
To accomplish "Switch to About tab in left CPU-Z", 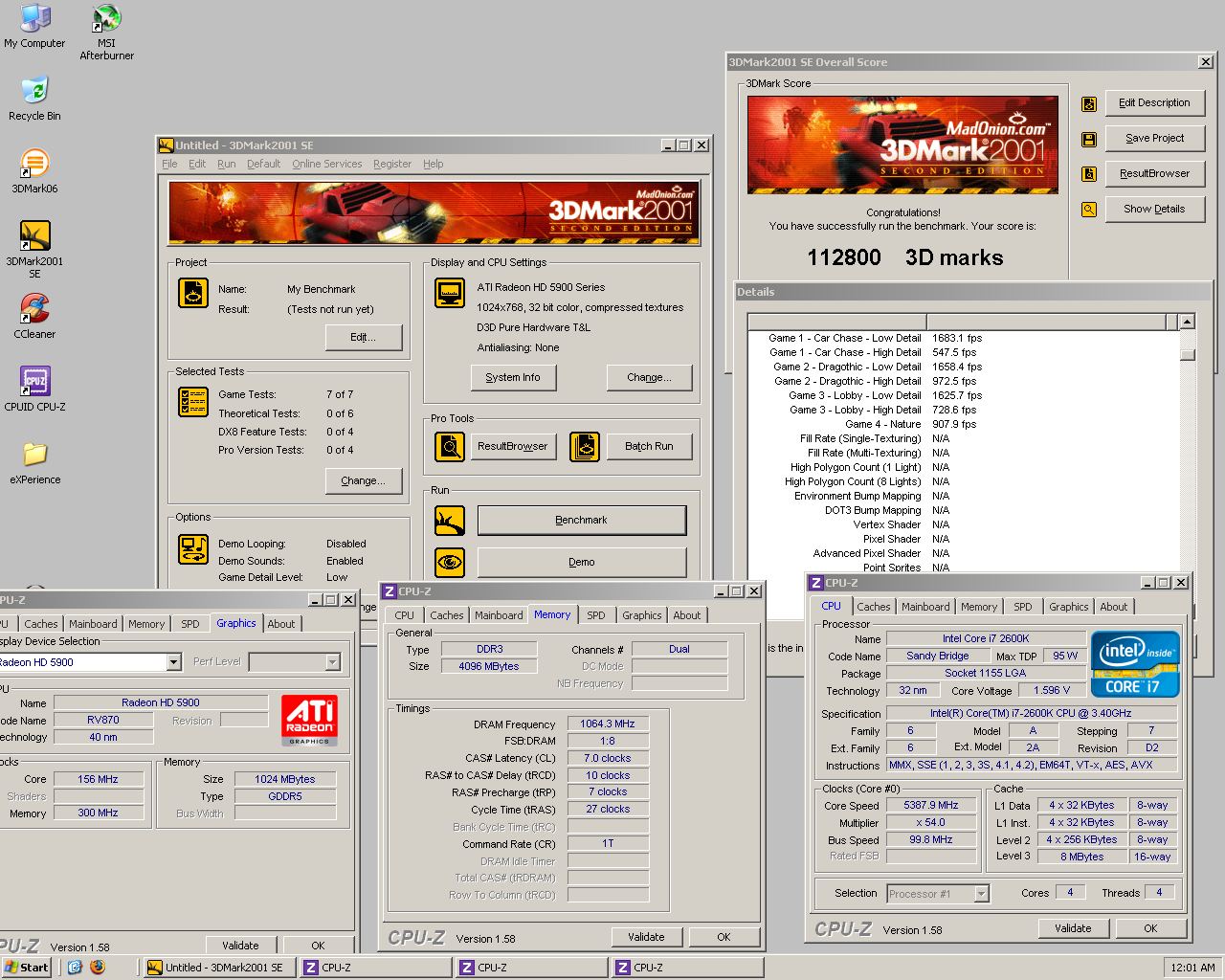I will click(x=281, y=624).
